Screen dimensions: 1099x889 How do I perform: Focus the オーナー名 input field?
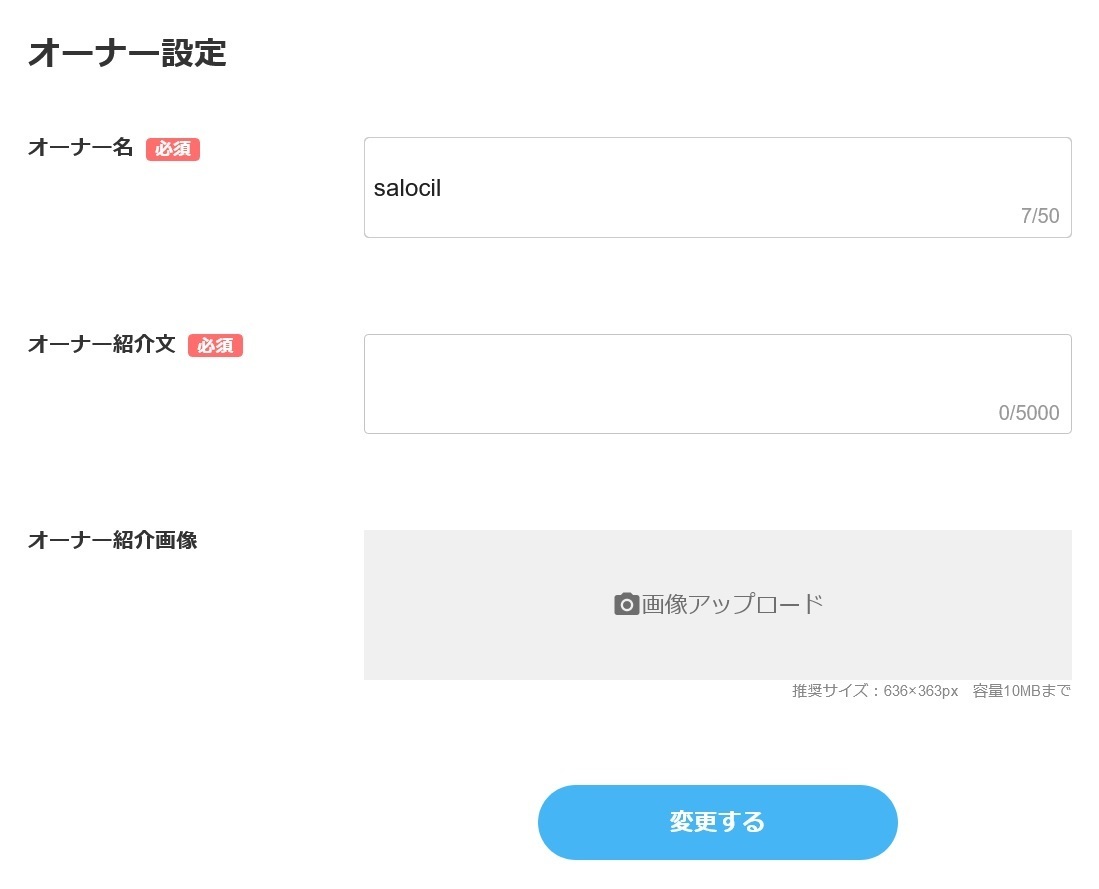(718, 187)
